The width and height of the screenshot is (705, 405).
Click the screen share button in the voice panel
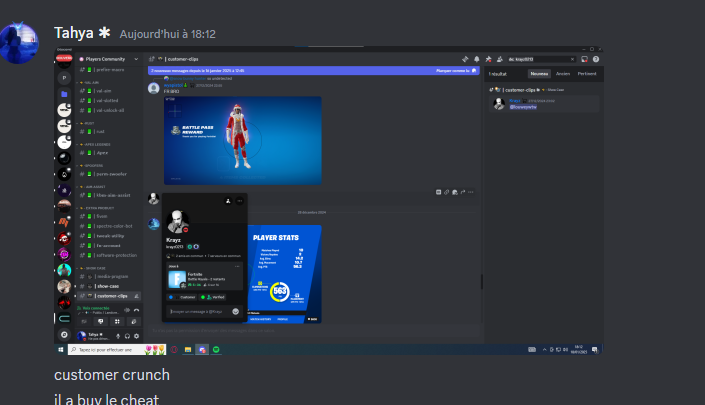pos(101,321)
